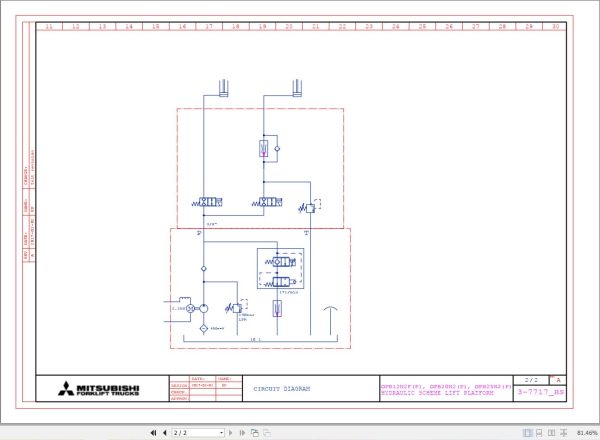Click the previous view icon
Viewport: 600px width, 440px height.
coord(254,433)
